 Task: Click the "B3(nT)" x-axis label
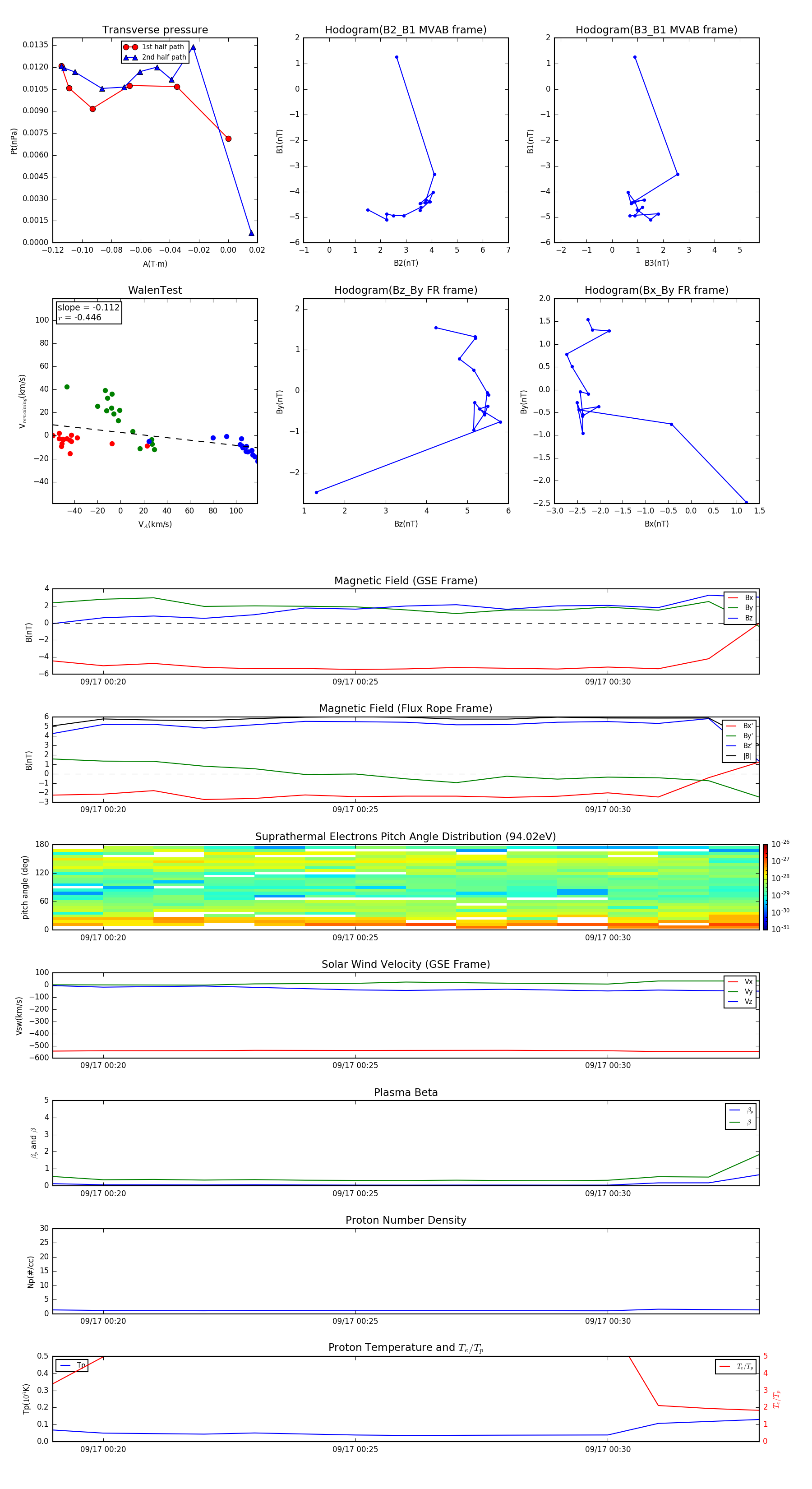tap(656, 263)
